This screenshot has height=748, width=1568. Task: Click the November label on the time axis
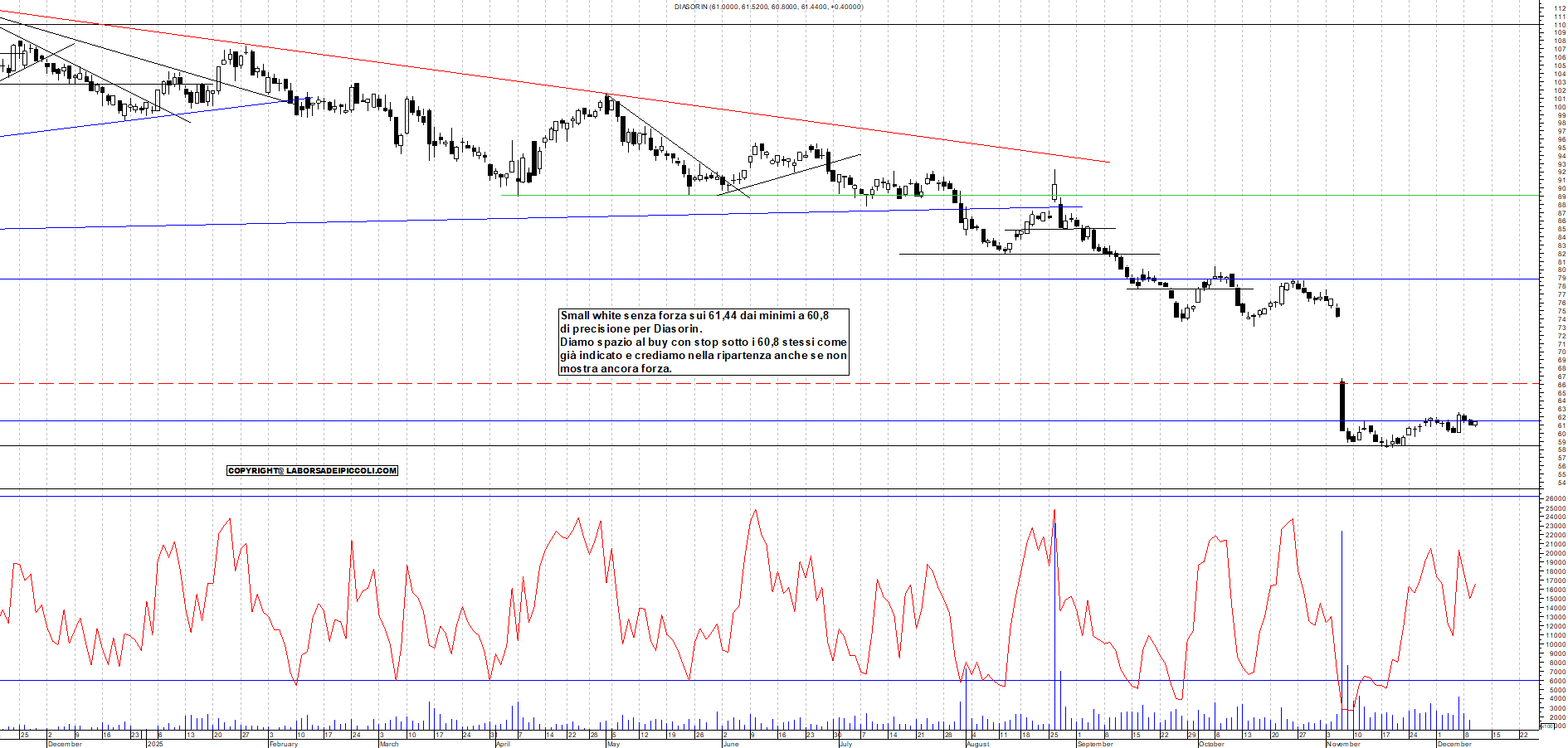pos(1343,744)
